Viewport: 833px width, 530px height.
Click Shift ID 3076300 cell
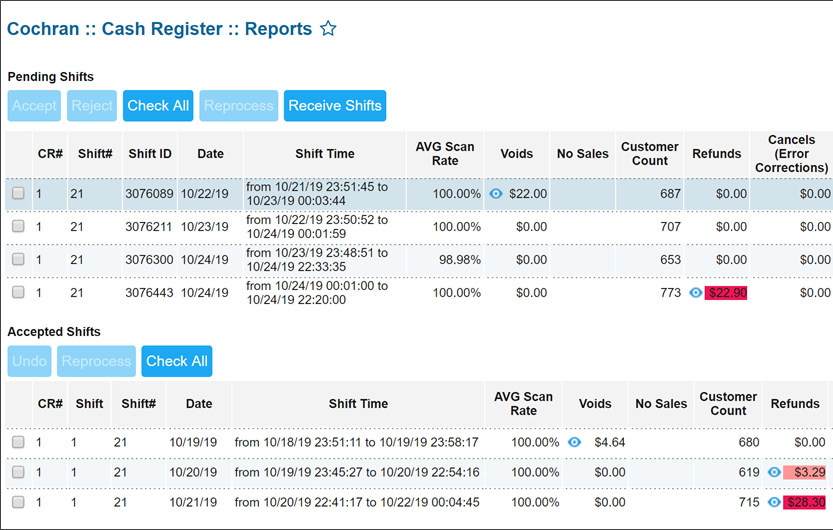point(149,260)
